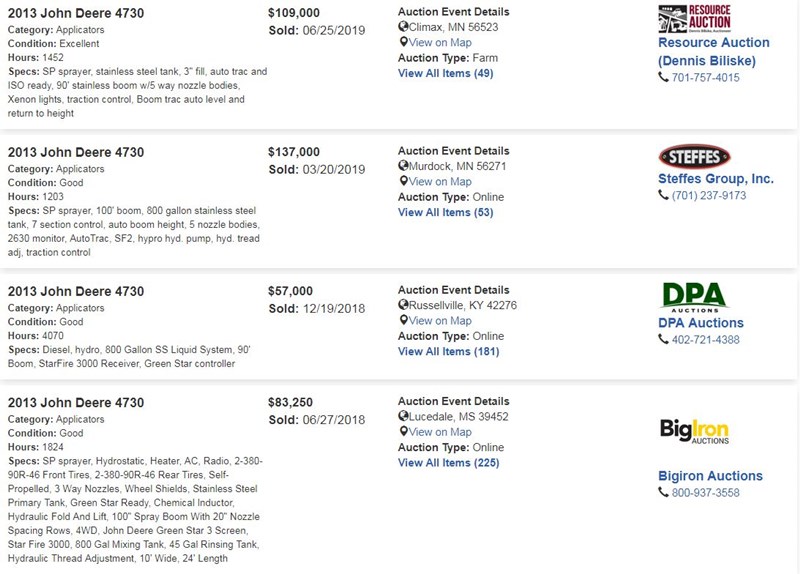This screenshot has width=800, height=574.
Task: Open Bigiron Auctions seller link
Action: 710,476
